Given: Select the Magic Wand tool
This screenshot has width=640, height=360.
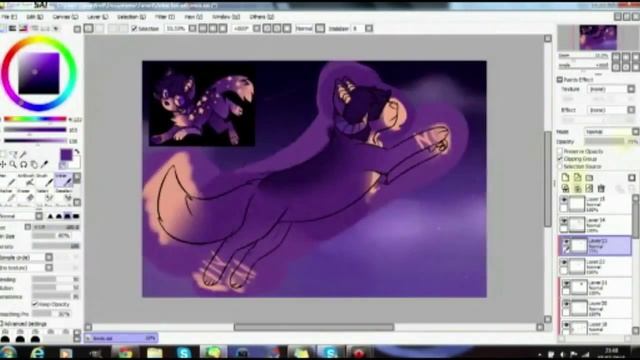Looking at the screenshot, I should [23, 154].
